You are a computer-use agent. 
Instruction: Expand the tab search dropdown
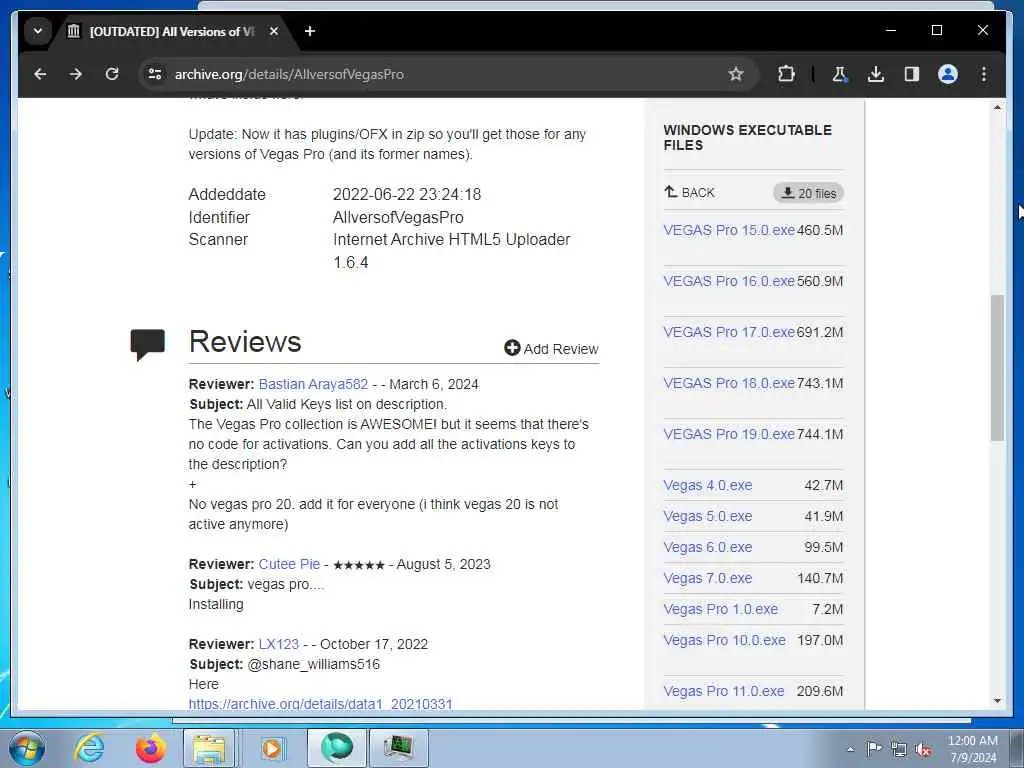[x=38, y=31]
